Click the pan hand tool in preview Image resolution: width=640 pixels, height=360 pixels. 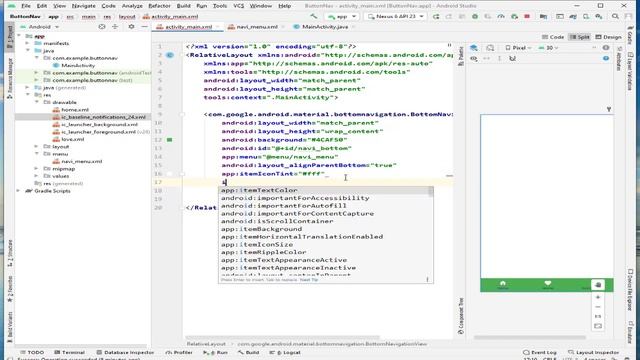coord(598,284)
